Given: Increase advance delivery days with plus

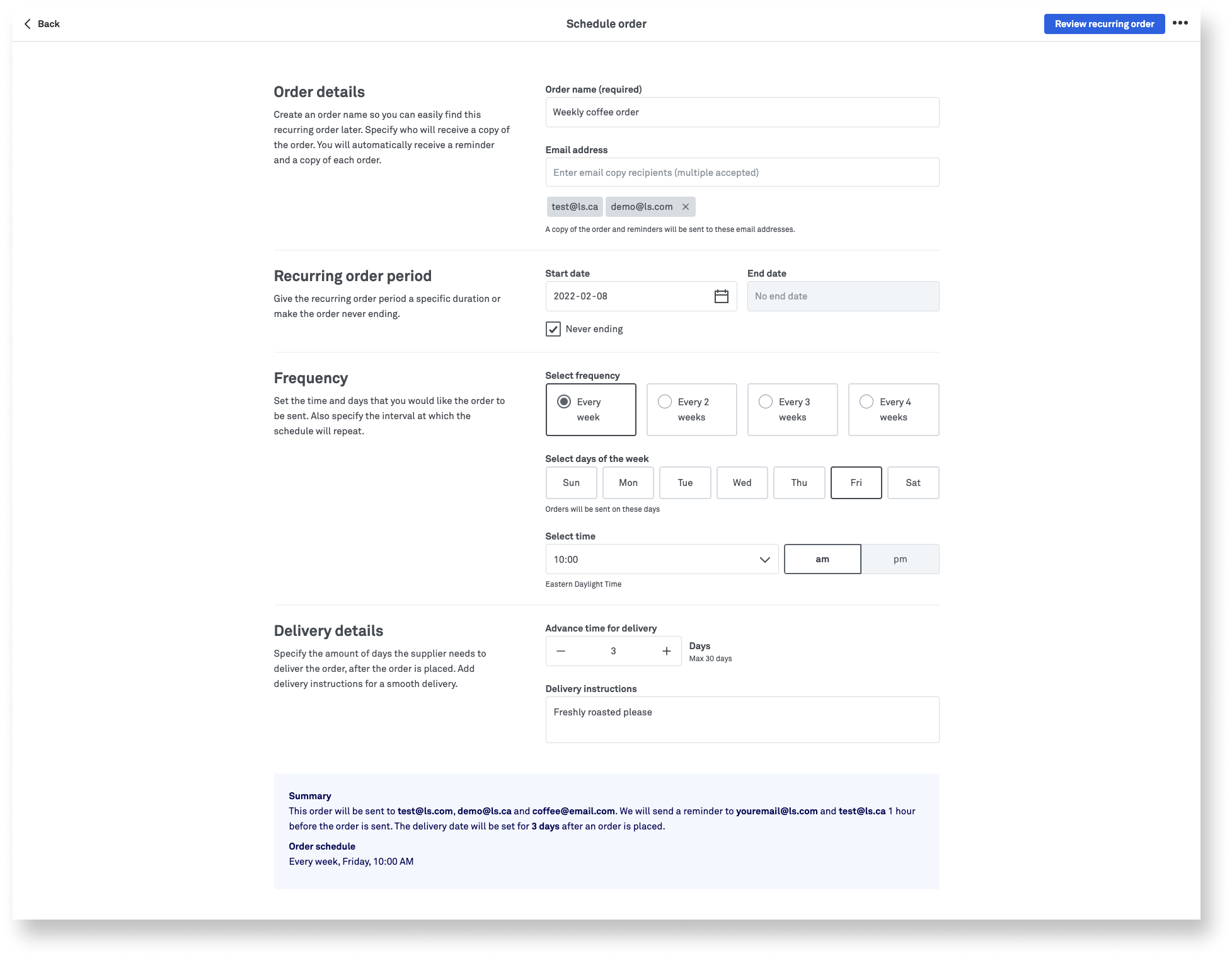Looking at the screenshot, I should [x=666, y=651].
